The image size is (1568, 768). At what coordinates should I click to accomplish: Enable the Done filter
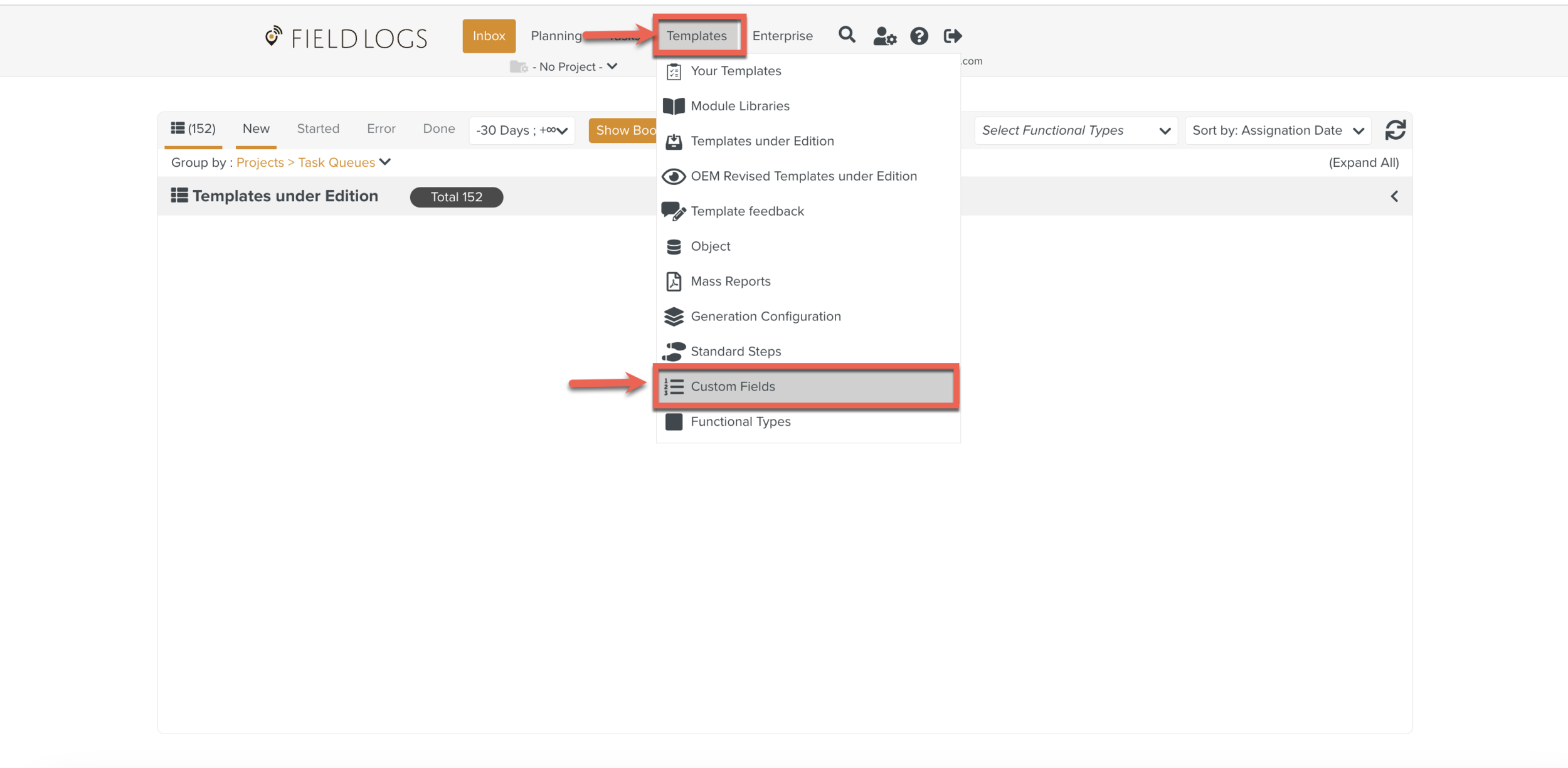tap(438, 129)
